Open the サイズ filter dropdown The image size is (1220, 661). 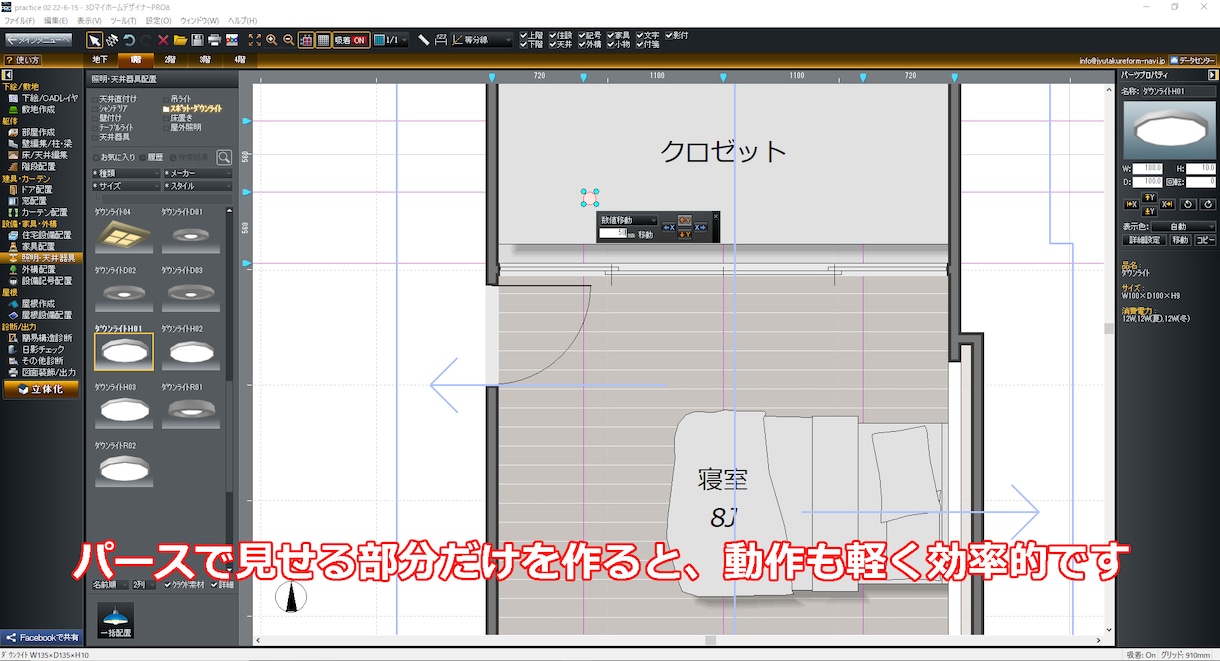pos(125,186)
